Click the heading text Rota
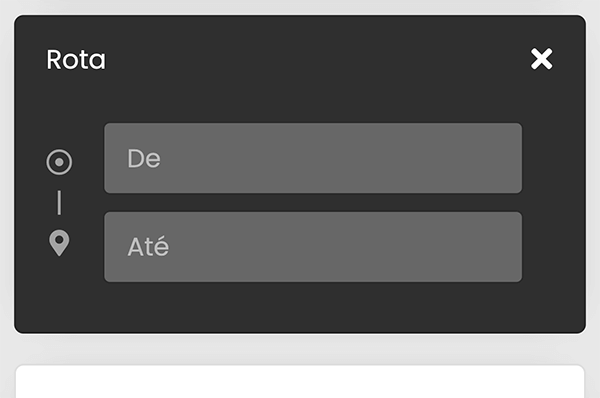Viewport: 600px width, 398px height. pyautogui.click(x=76, y=60)
